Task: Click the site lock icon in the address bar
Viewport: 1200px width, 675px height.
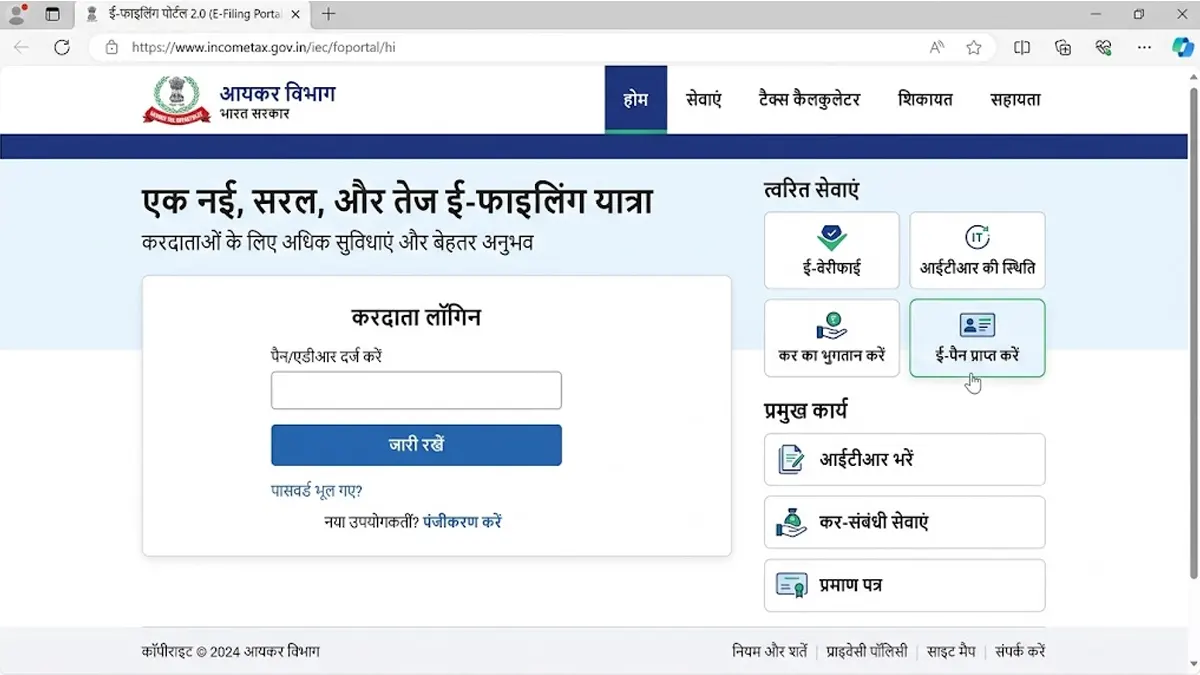Action: [x=112, y=47]
